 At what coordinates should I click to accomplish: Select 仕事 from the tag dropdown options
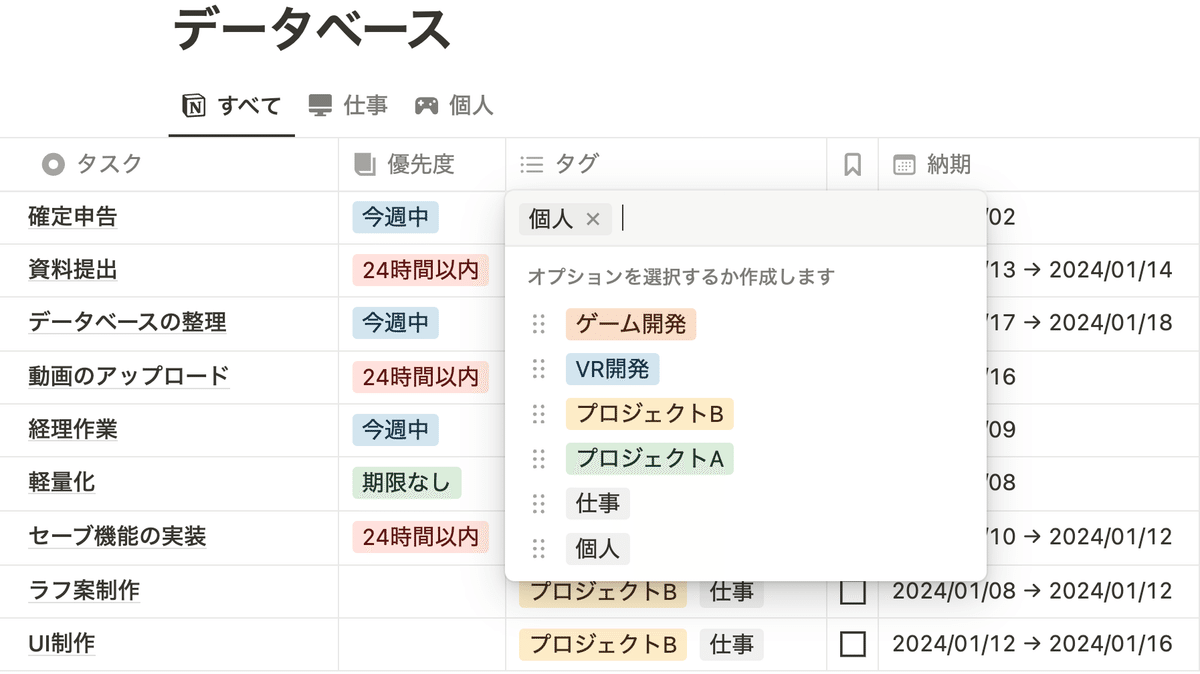pos(597,503)
